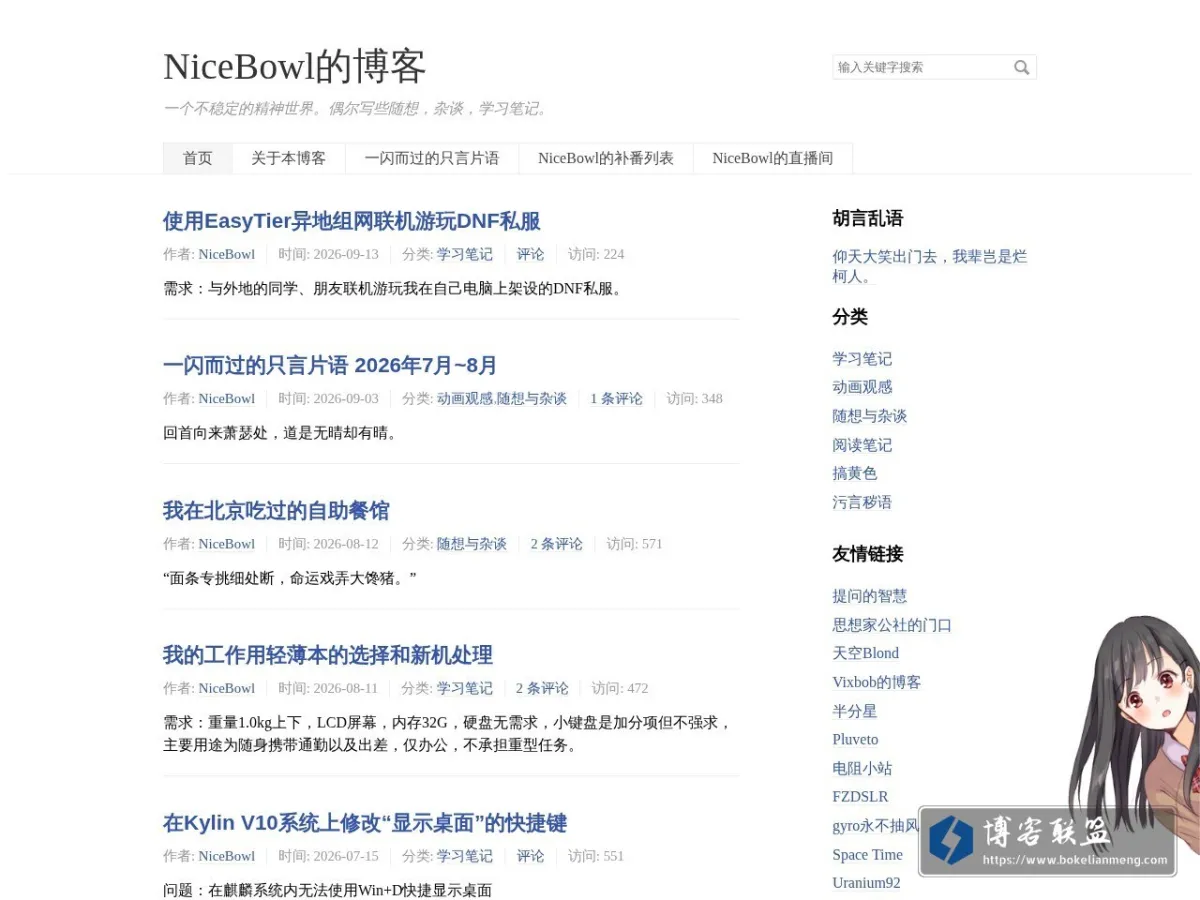Image resolution: width=1200 pixels, height=900 pixels.
Task: Click 学习笔记 category on the EasyTier post
Action: [x=465, y=254]
